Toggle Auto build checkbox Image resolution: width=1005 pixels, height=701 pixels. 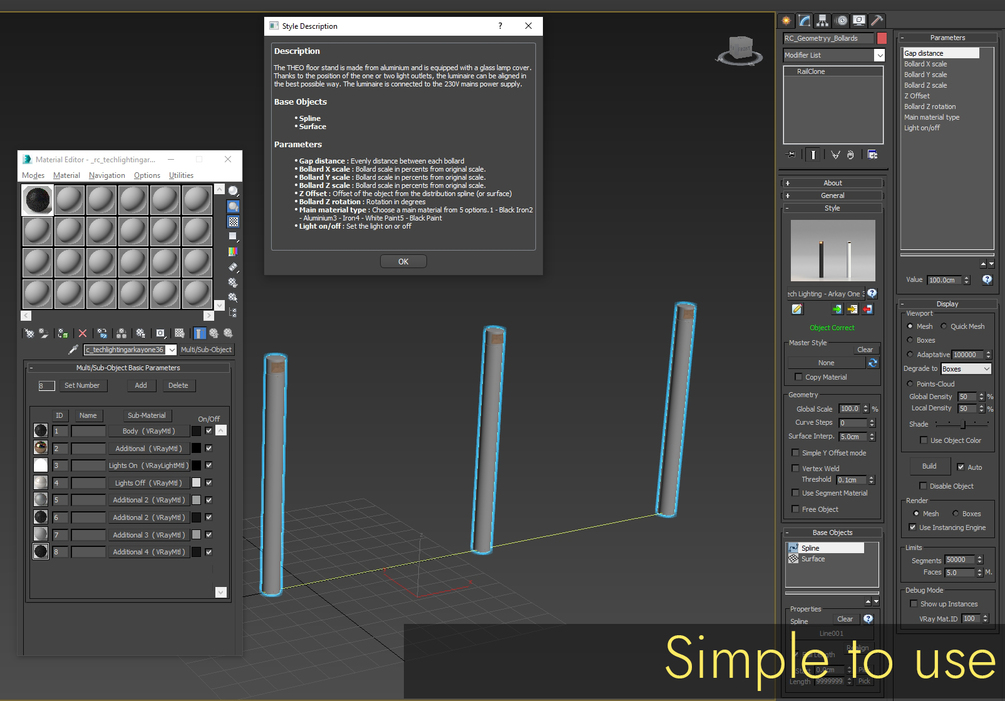click(x=961, y=466)
